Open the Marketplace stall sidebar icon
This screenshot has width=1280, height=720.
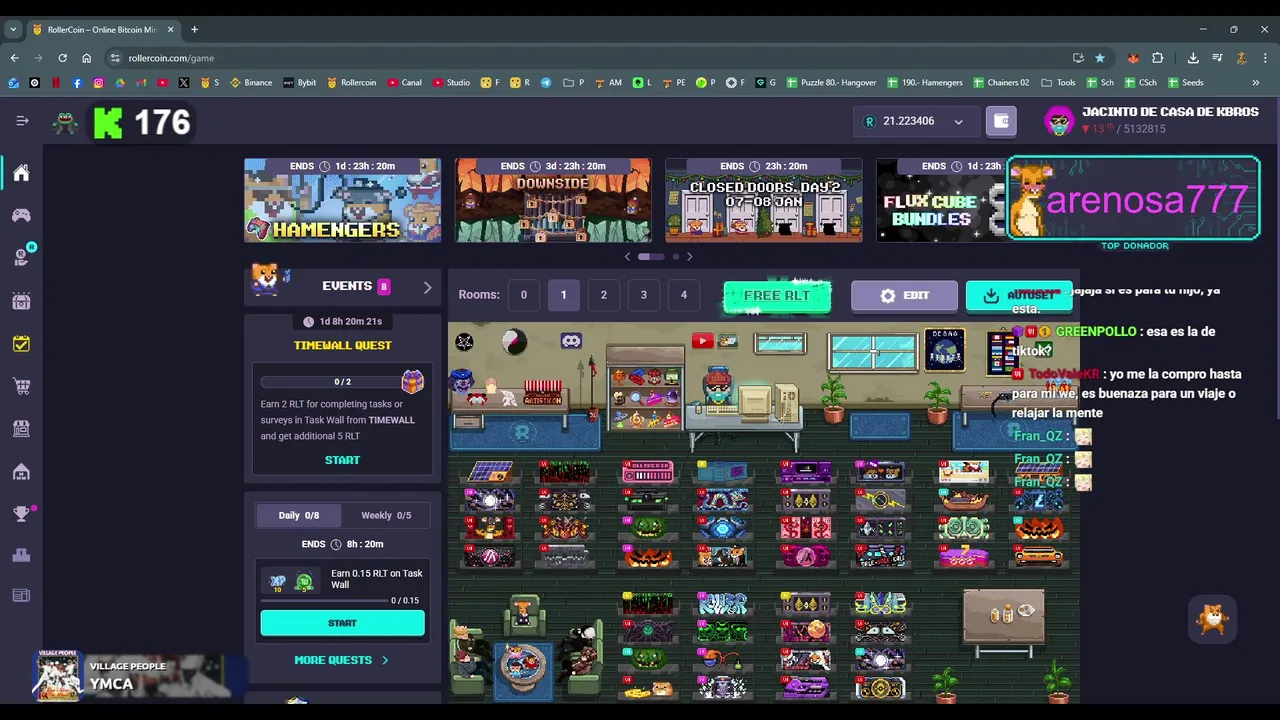[21, 428]
